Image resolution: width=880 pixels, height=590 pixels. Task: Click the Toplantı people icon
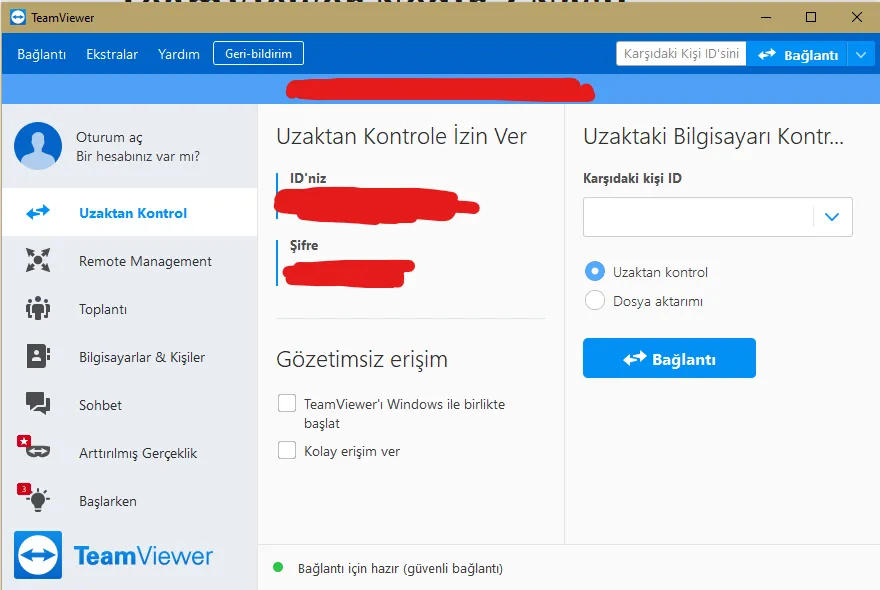point(38,308)
